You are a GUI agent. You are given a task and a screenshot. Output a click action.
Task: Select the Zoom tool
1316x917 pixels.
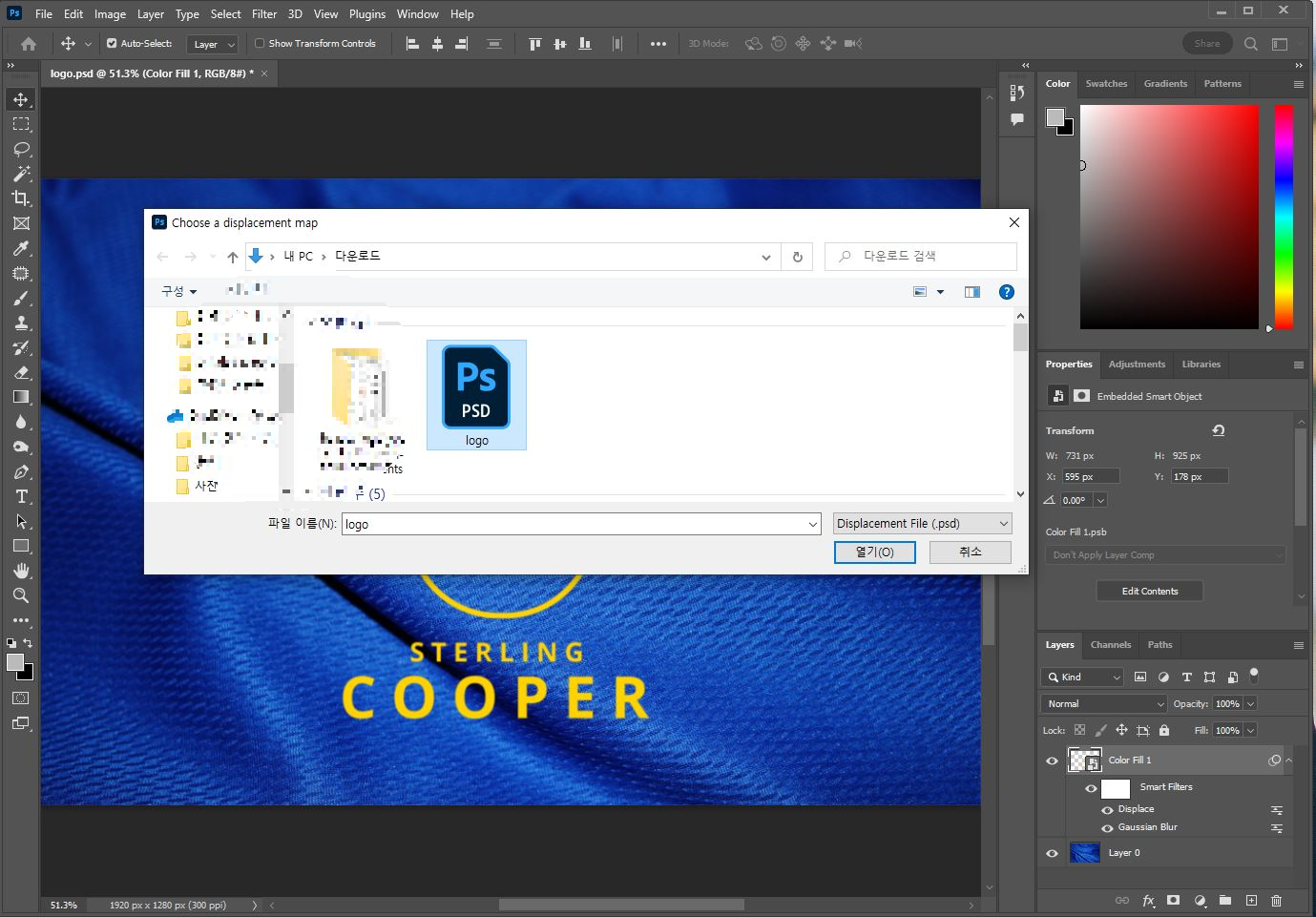pos(21,595)
